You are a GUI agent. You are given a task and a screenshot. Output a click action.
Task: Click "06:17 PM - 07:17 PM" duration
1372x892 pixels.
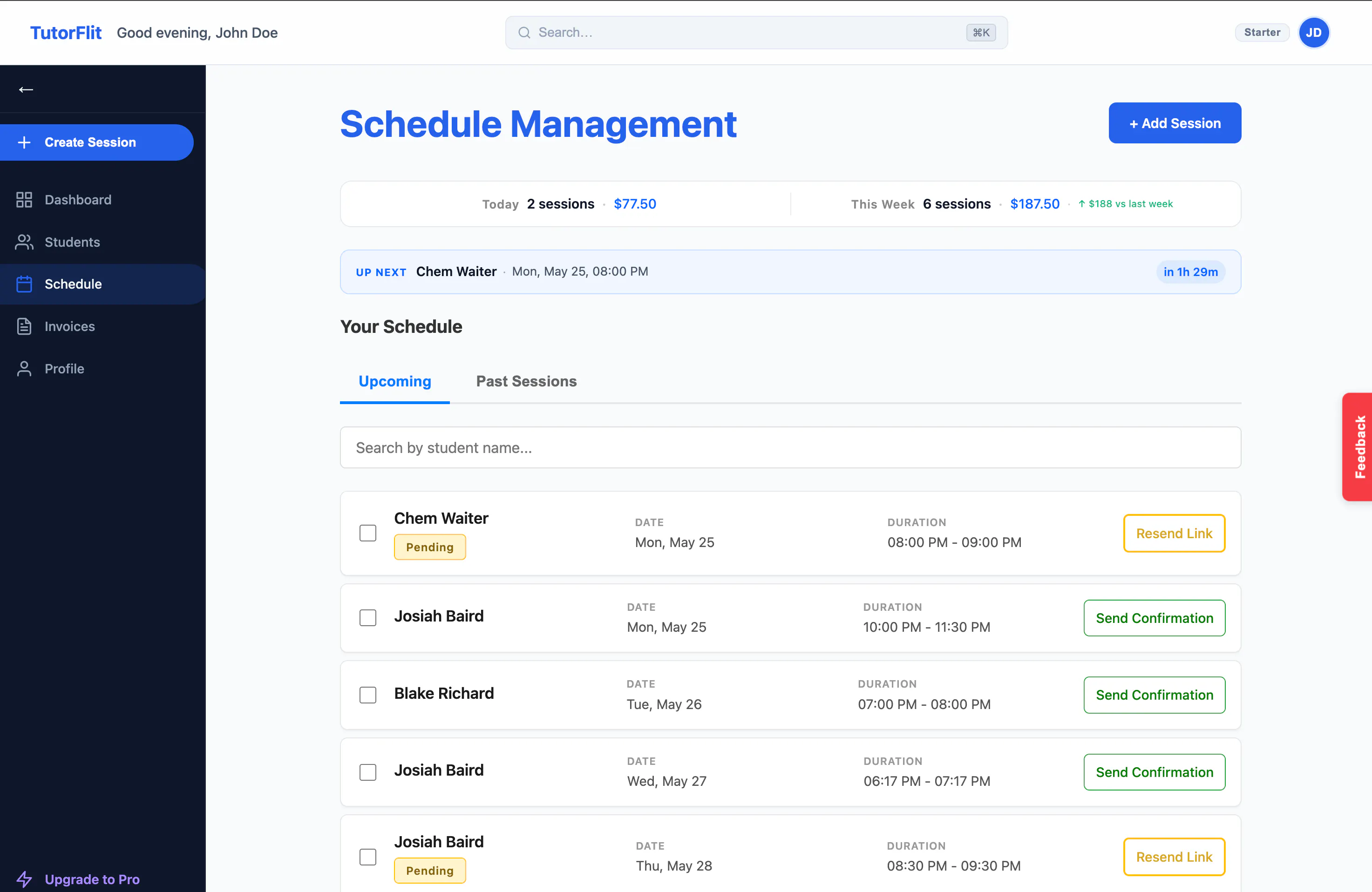pos(927,781)
